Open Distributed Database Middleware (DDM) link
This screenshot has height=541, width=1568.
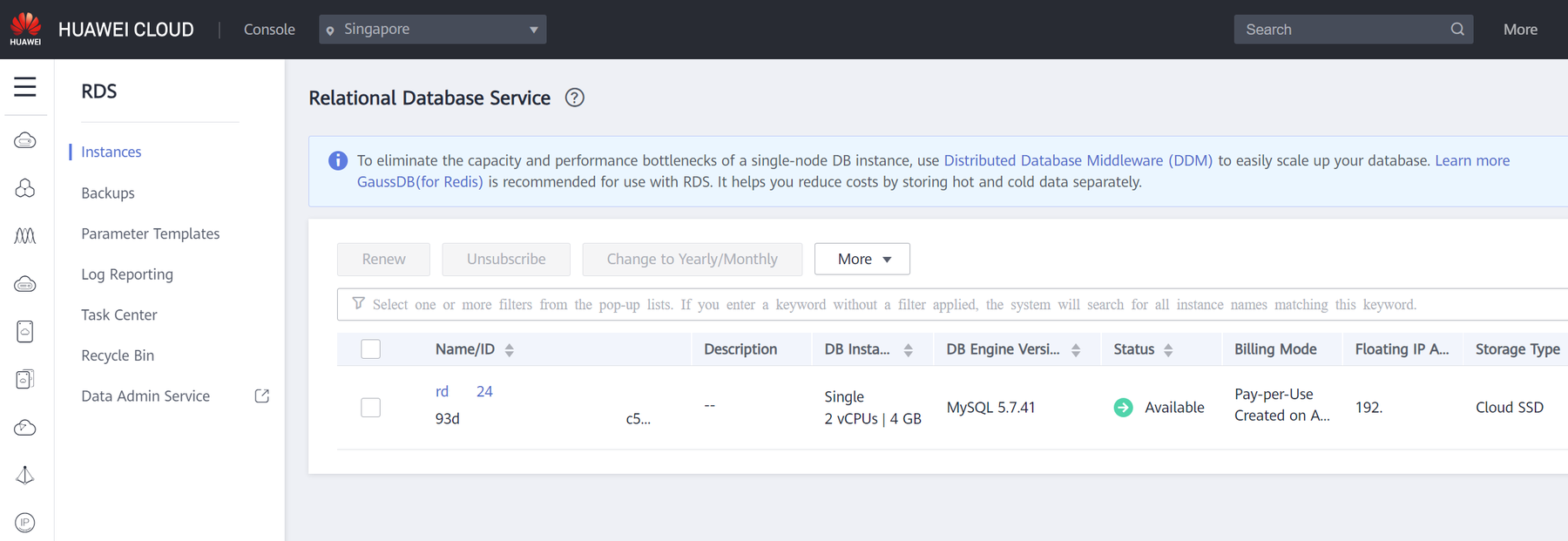(1078, 160)
